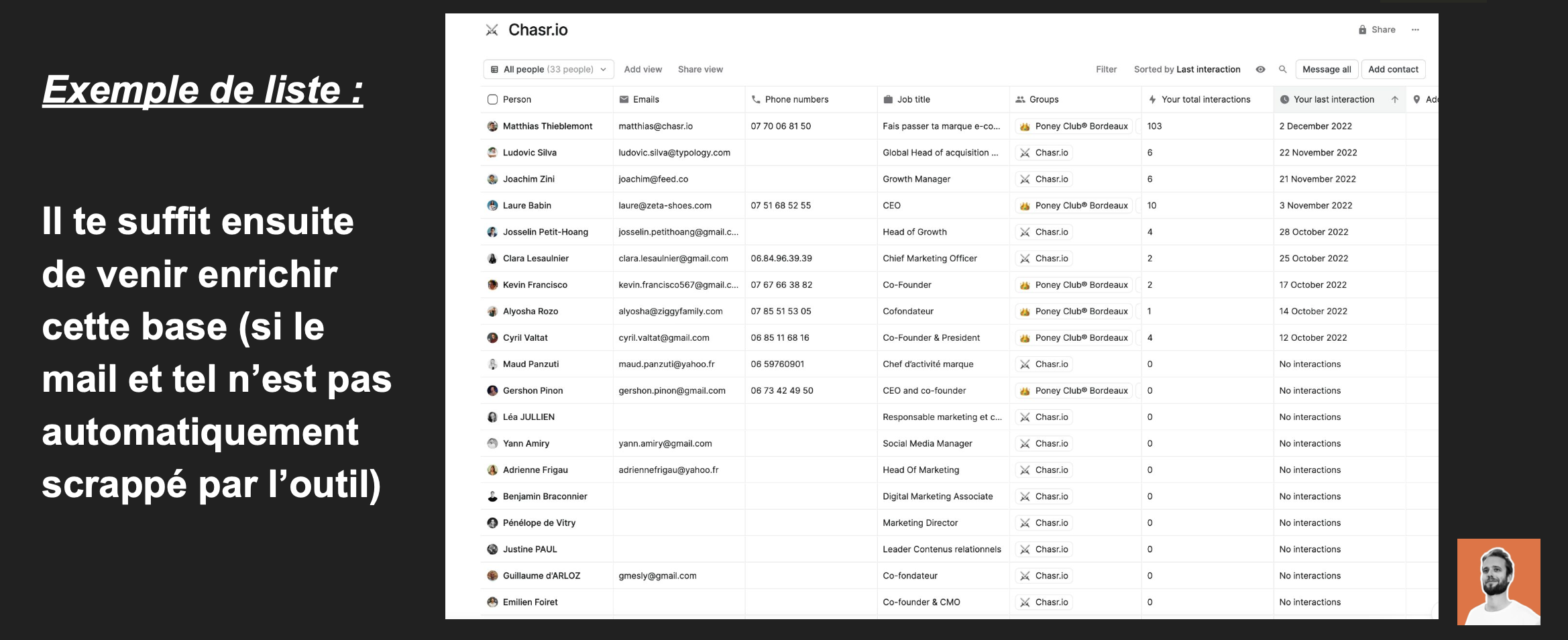Click date 2 December 2022
The width and height of the screenshot is (1568, 640).
coord(1315,126)
